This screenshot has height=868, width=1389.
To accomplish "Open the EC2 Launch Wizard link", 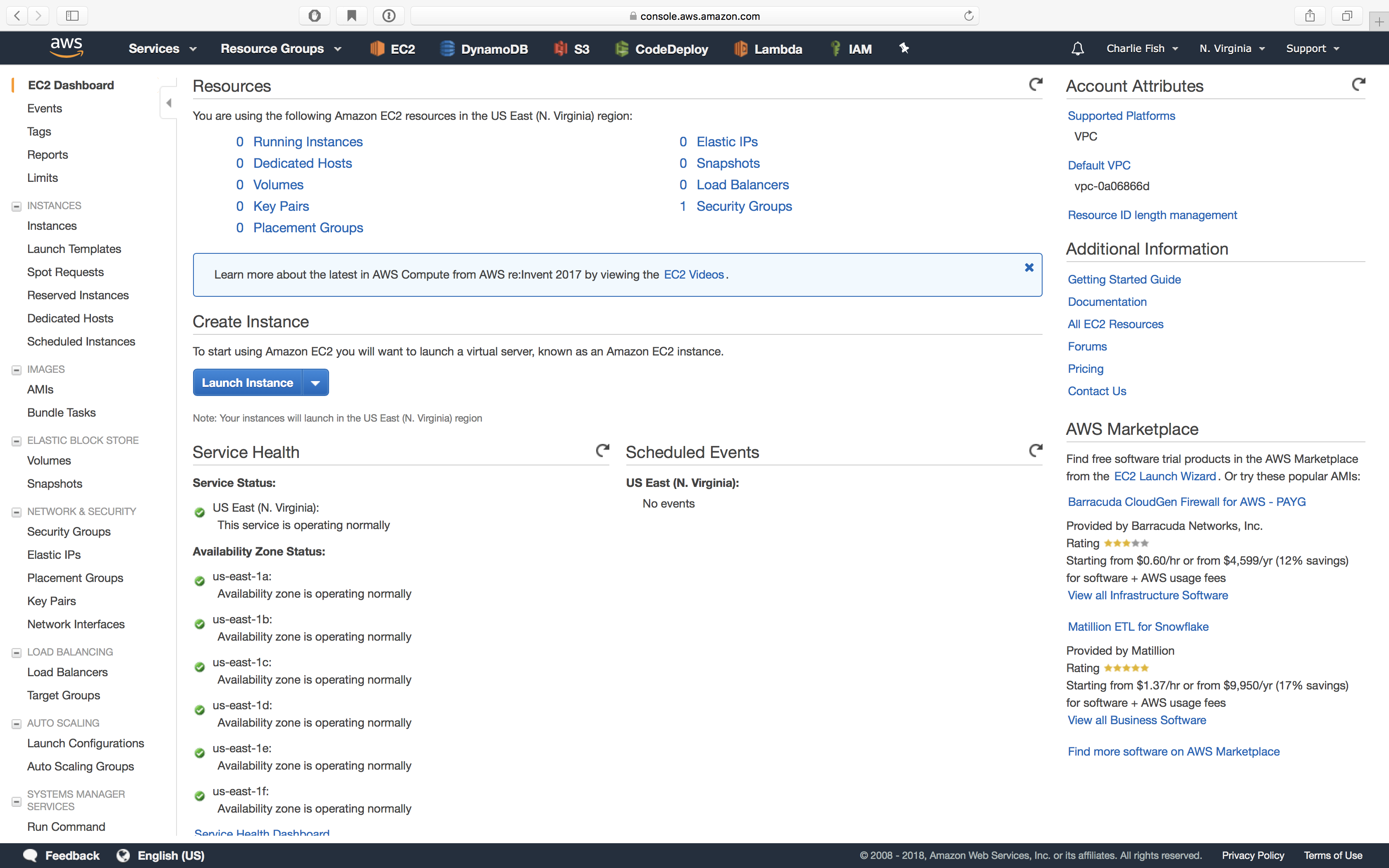I will pyautogui.click(x=1165, y=476).
